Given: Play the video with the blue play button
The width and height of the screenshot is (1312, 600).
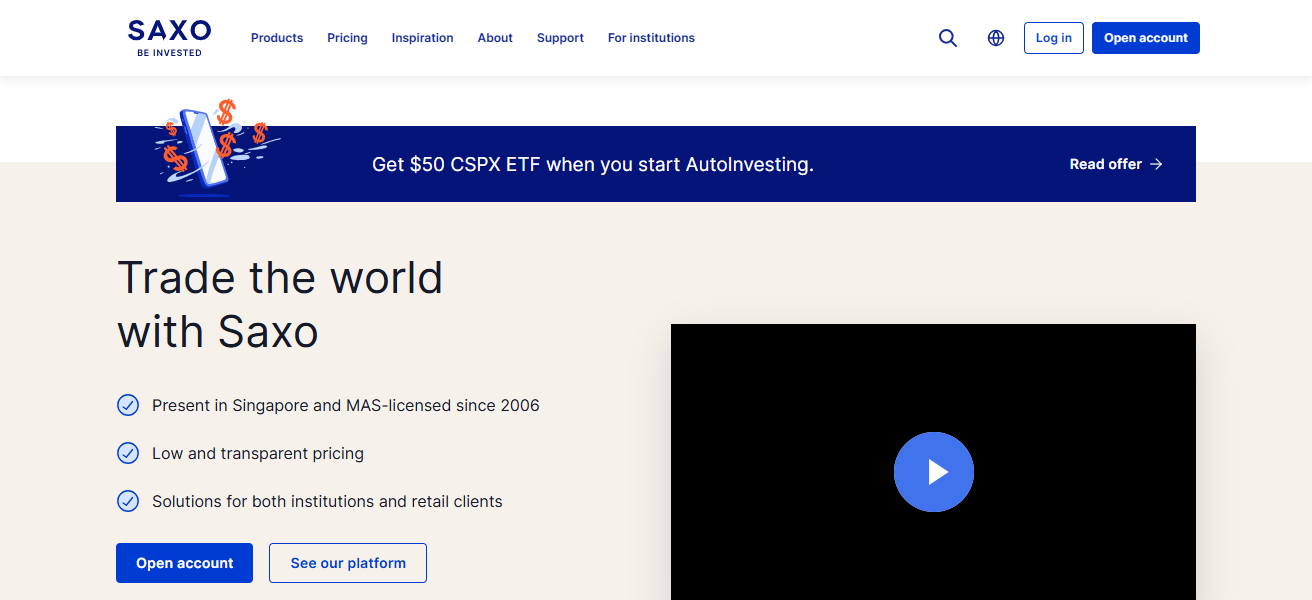Looking at the screenshot, I should 934,472.
